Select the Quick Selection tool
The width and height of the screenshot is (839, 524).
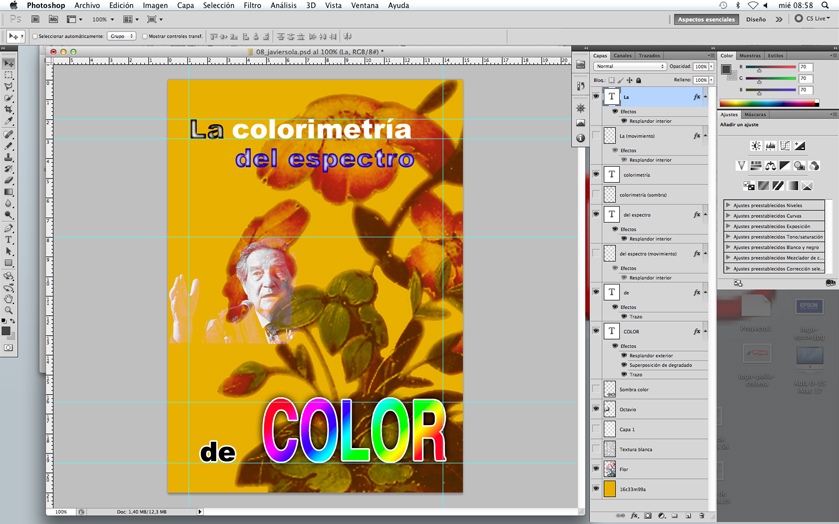[9, 98]
